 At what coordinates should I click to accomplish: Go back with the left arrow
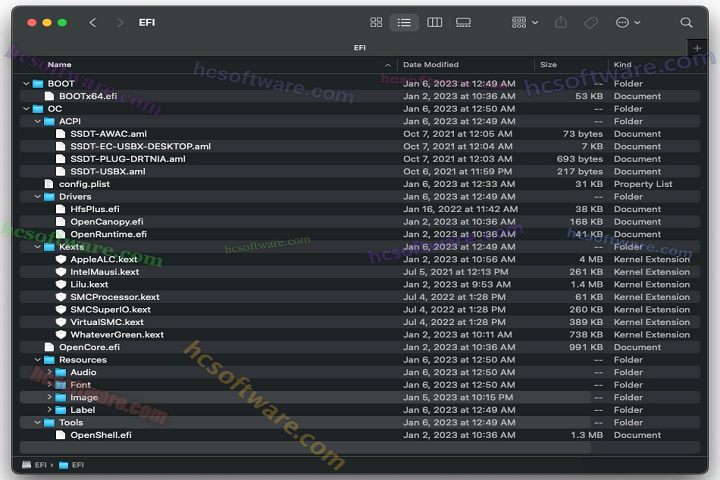coord(93,22)
